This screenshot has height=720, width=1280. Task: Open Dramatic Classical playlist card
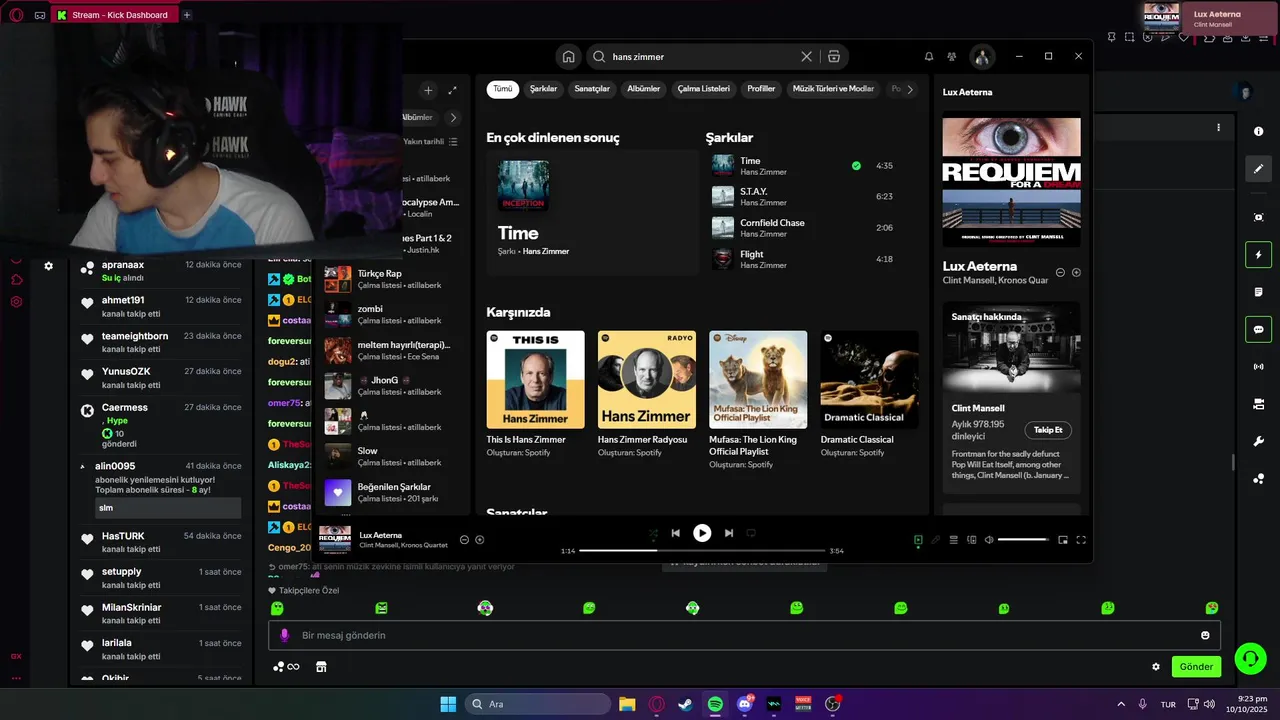[x=869, y=394]
